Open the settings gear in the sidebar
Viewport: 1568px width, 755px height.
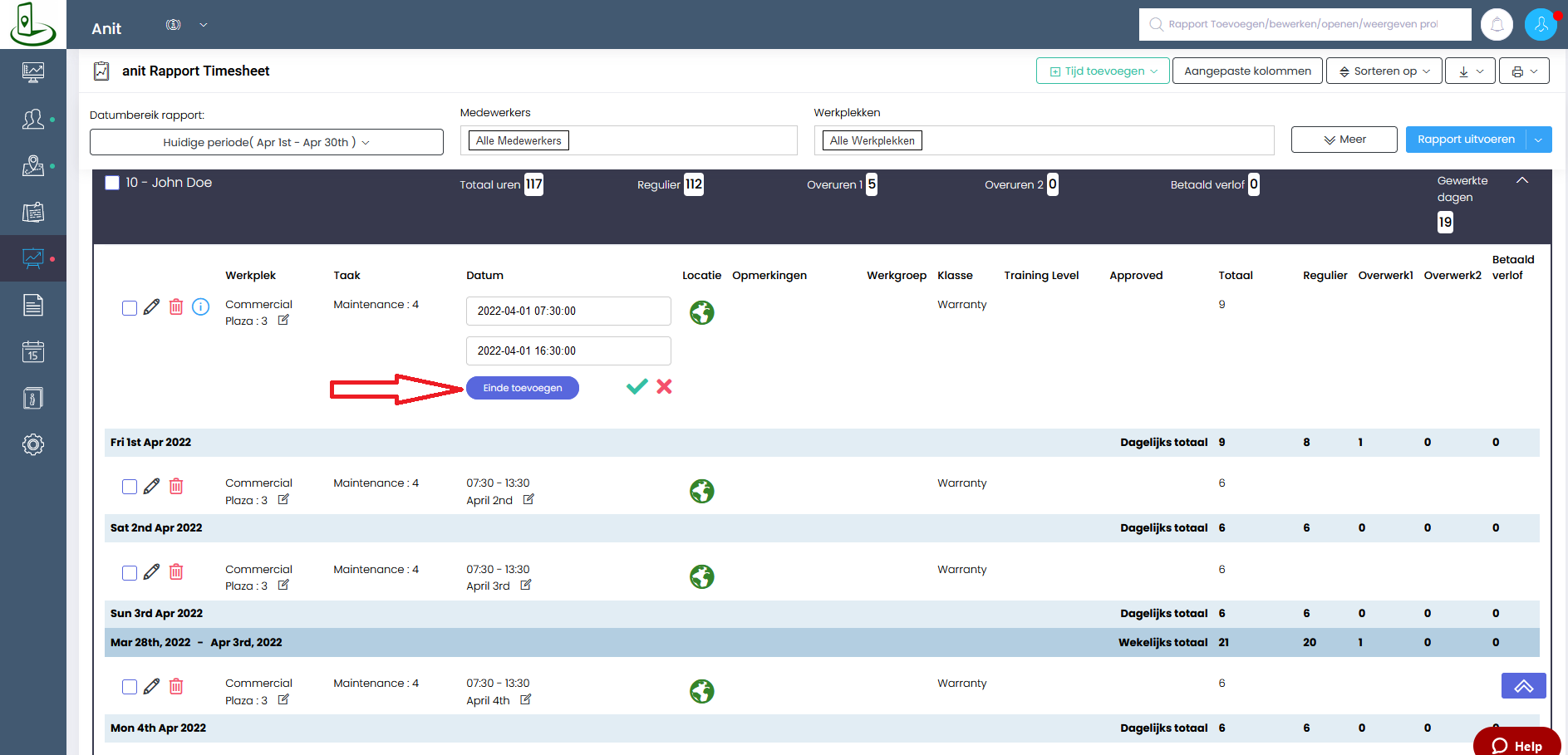tap(33, 444)
